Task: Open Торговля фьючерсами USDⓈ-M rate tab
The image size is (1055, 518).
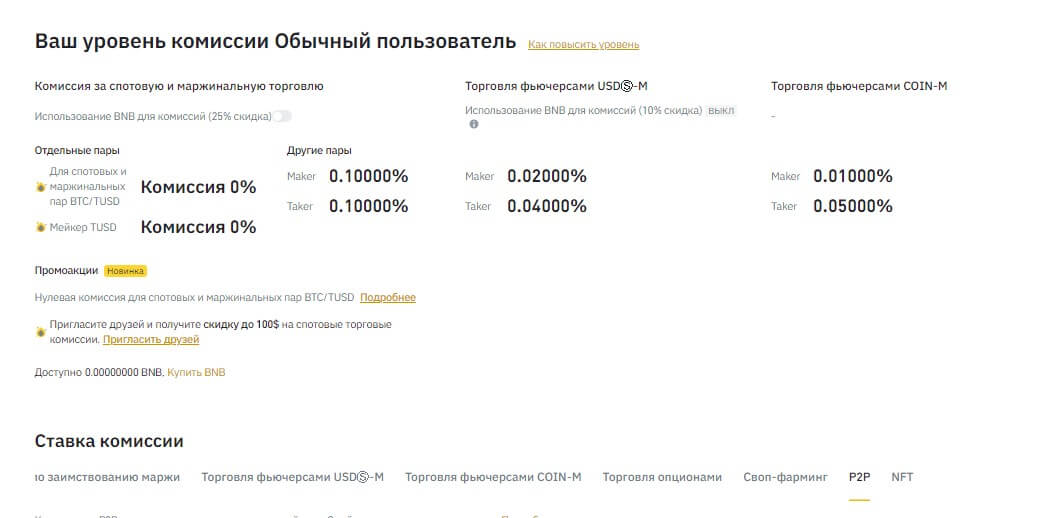Action: click(x=292, y=477)
